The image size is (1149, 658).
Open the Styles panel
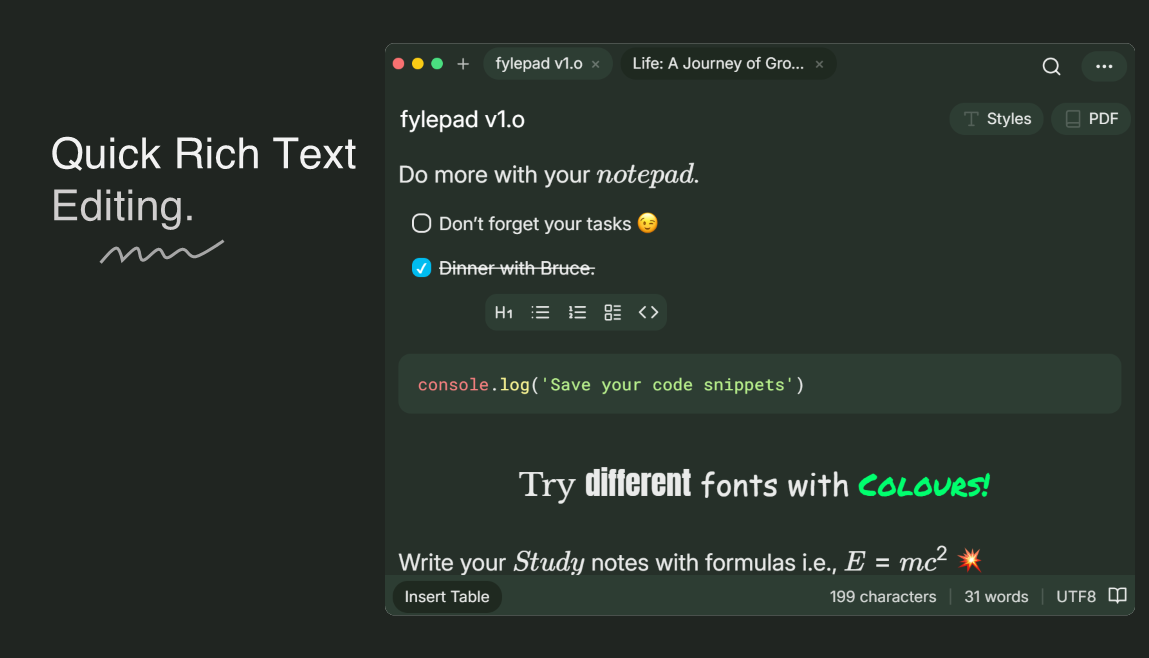tap(997, 119)
